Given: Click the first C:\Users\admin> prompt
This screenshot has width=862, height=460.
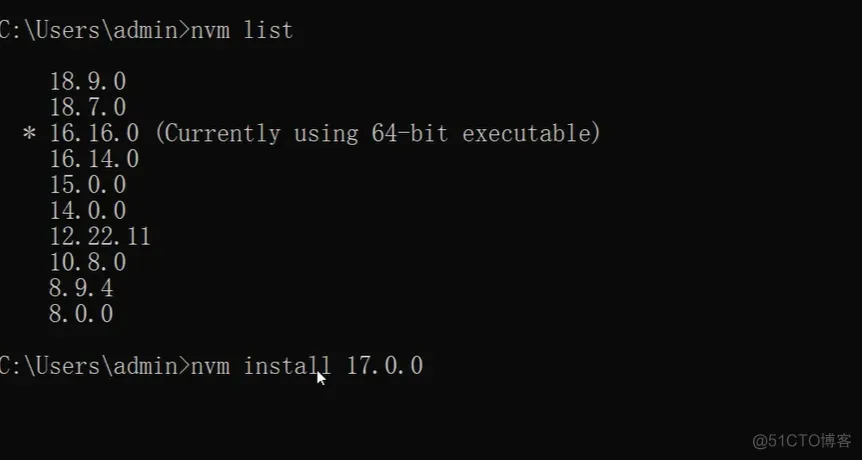Looking at the screenshot, I should [94, 30].
